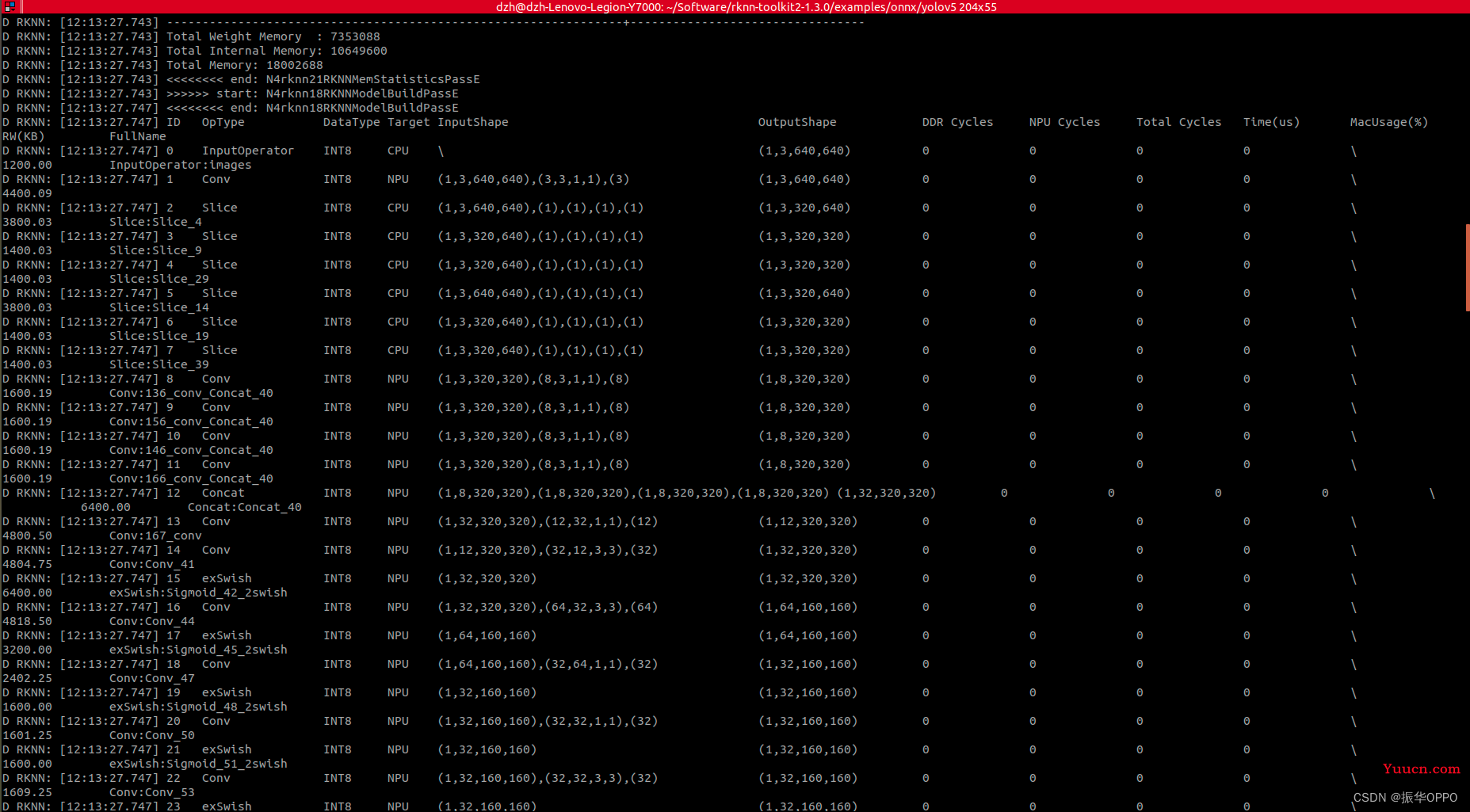Click the 'Concat' op type in row 12

223,493
